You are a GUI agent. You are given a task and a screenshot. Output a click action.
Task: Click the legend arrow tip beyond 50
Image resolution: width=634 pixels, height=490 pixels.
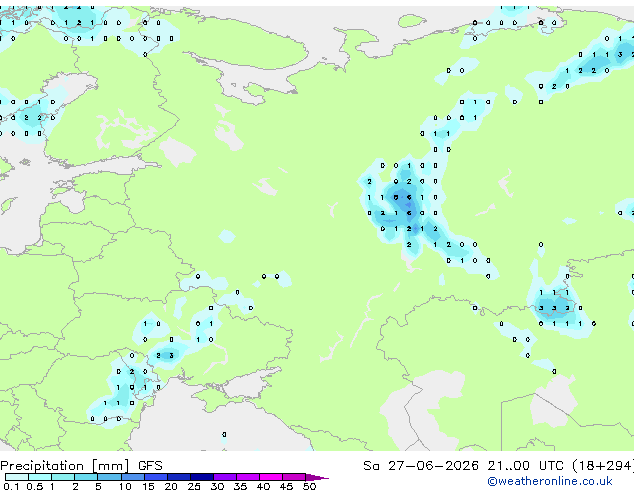point(317,477)
